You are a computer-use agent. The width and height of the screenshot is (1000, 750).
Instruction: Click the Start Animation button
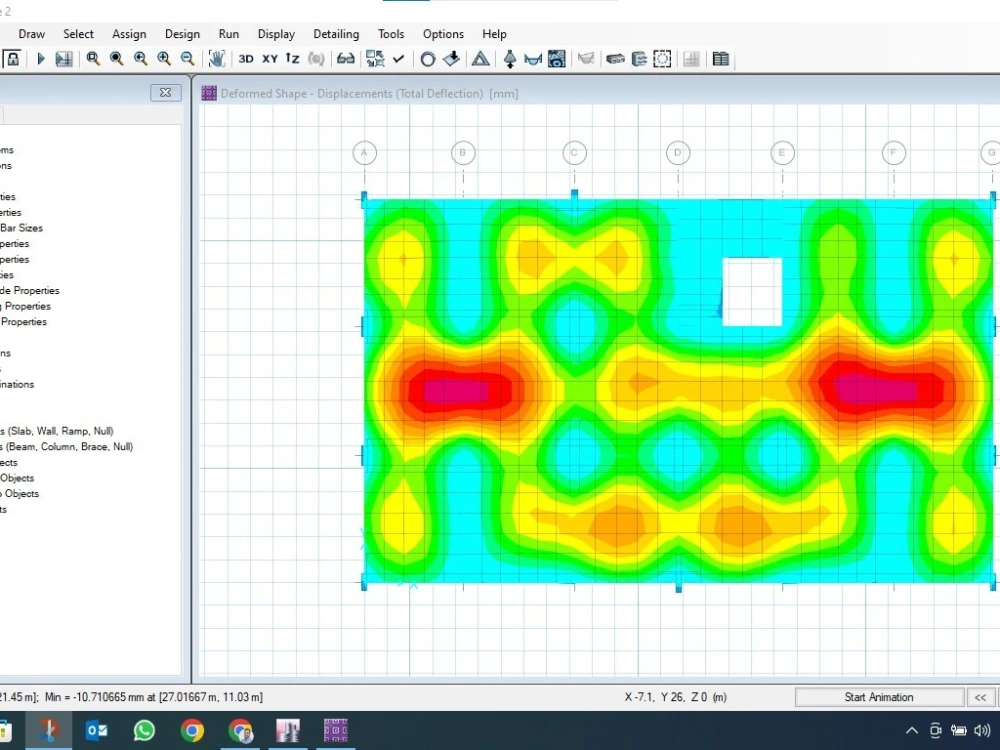(x=880, y=697)
